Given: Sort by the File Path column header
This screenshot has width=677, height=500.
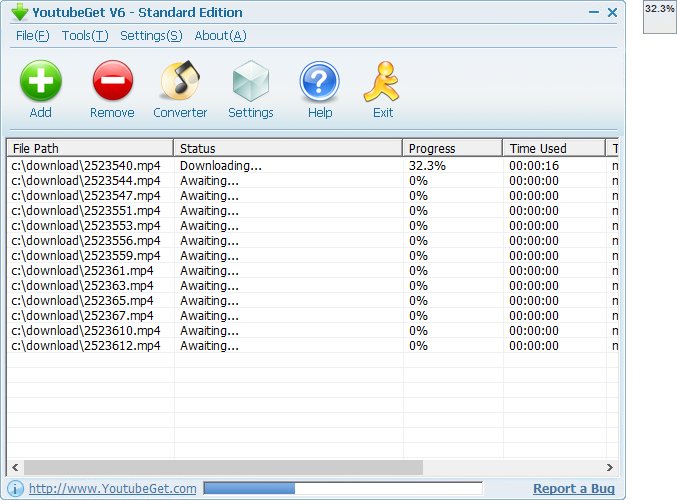Looking at the screenshot, I should (90, 148).
